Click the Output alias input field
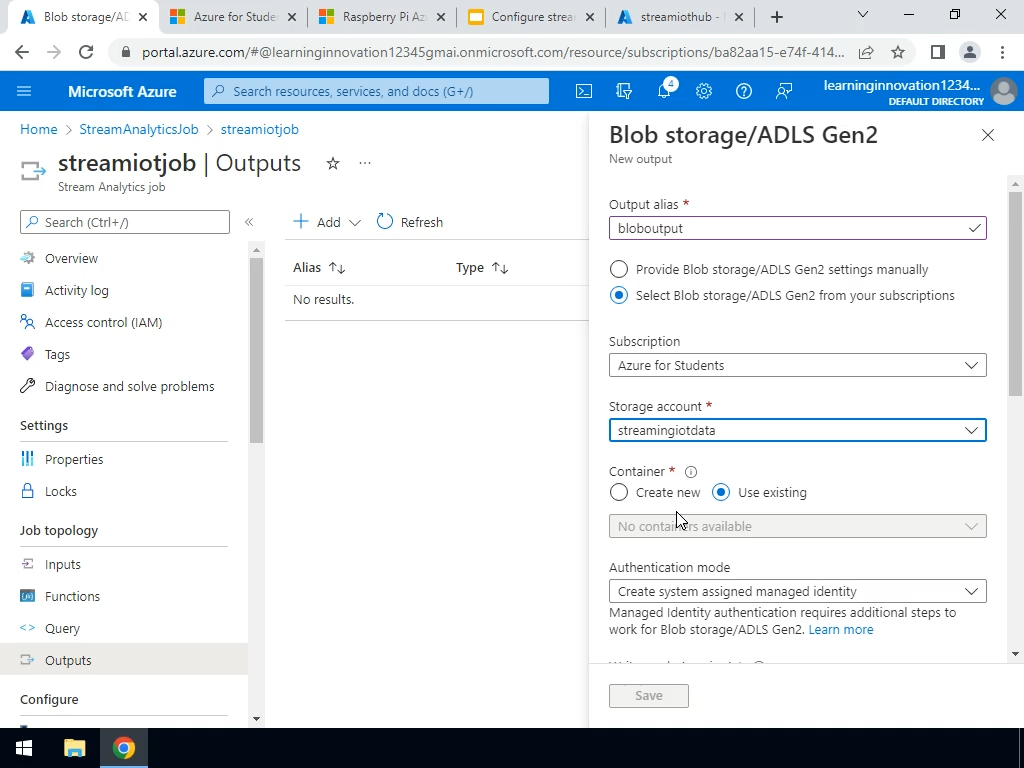1024x768 pixels. (x=797, y=229)
